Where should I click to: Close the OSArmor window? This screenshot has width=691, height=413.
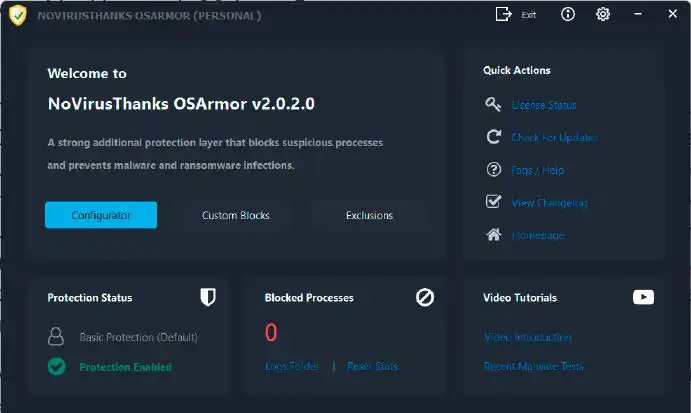tap(672, 14)
